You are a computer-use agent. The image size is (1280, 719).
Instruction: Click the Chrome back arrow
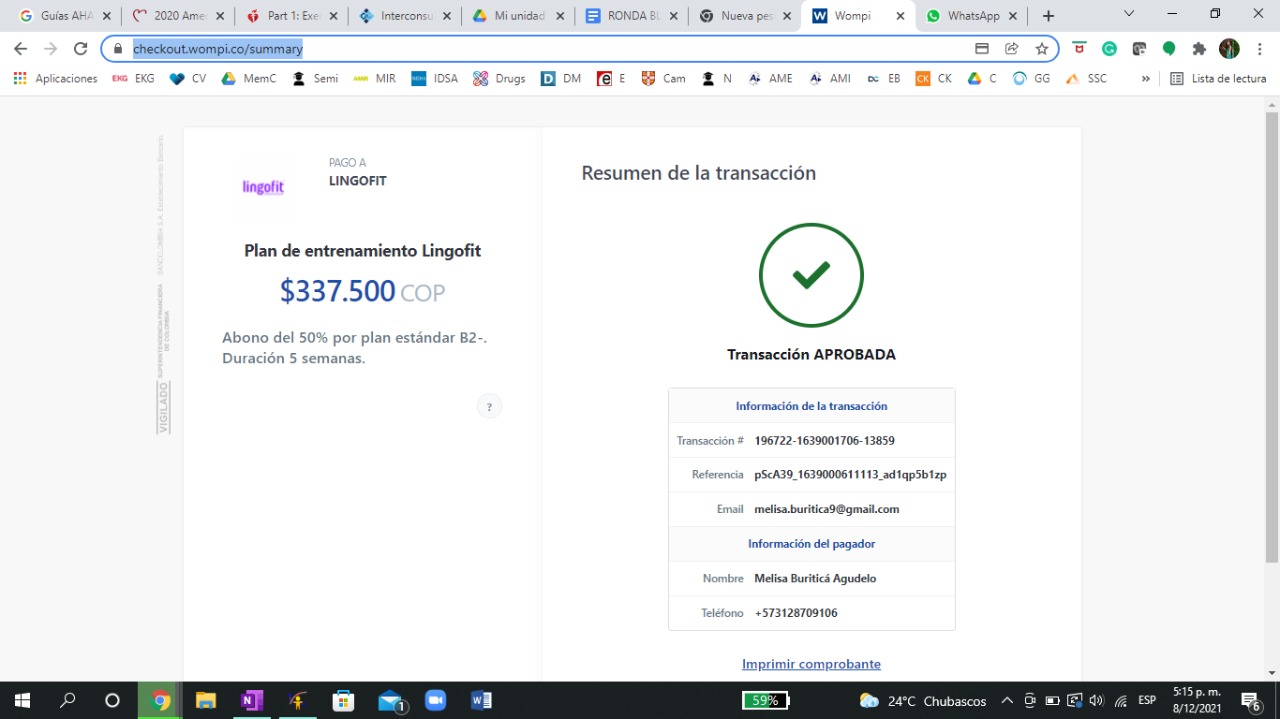click(21, 49)
